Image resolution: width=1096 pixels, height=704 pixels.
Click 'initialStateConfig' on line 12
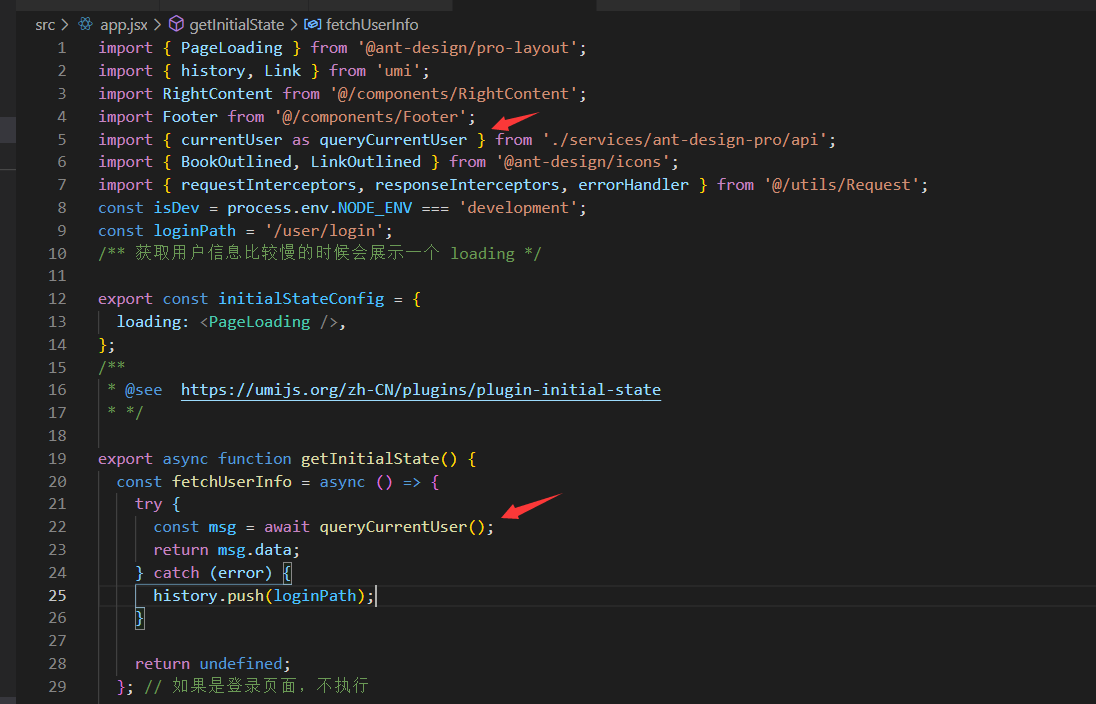pyautogui.click(x=301, y=299)
